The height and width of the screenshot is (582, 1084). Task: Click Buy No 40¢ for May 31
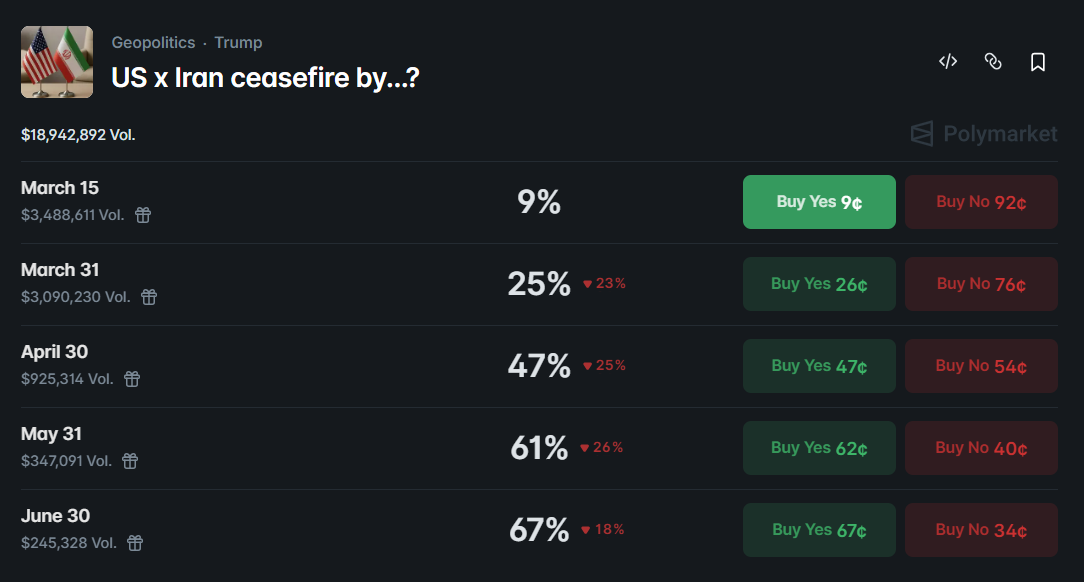[981, 447]
